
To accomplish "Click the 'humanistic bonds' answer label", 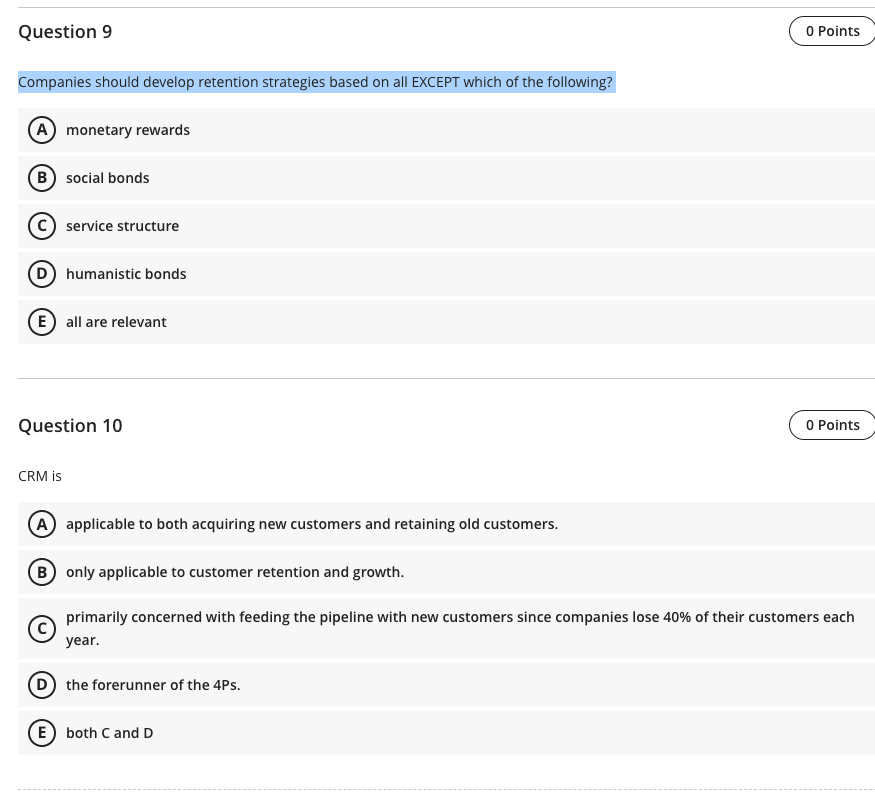I will [x=126, y=274].
